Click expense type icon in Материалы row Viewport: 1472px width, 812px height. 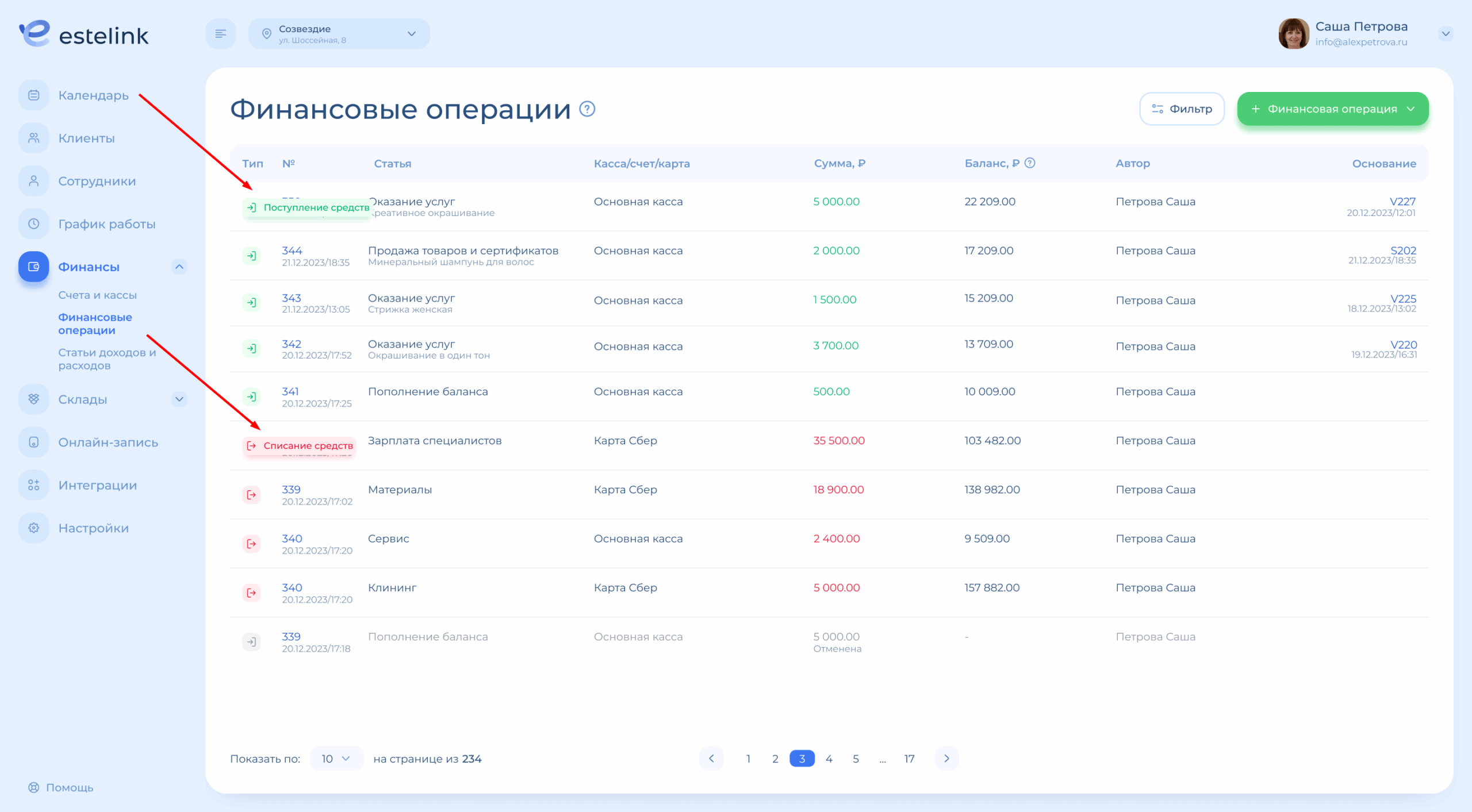coord(251,495)
